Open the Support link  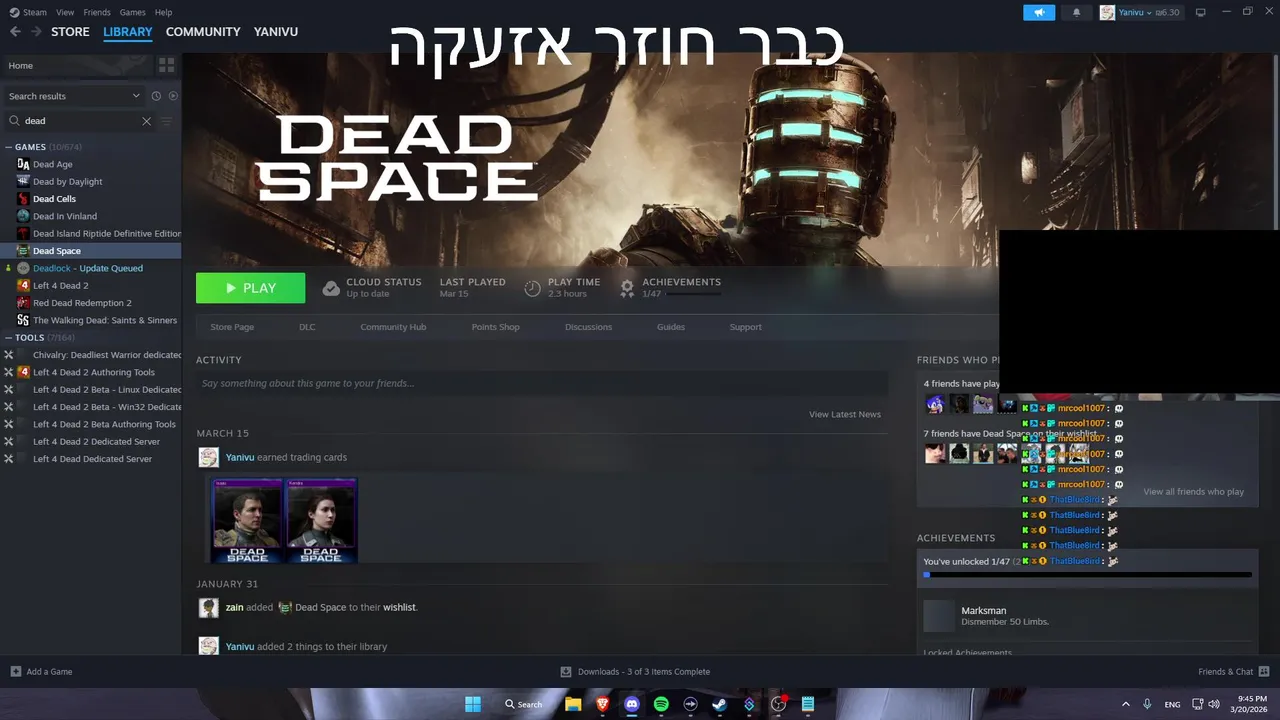(745, 327)
